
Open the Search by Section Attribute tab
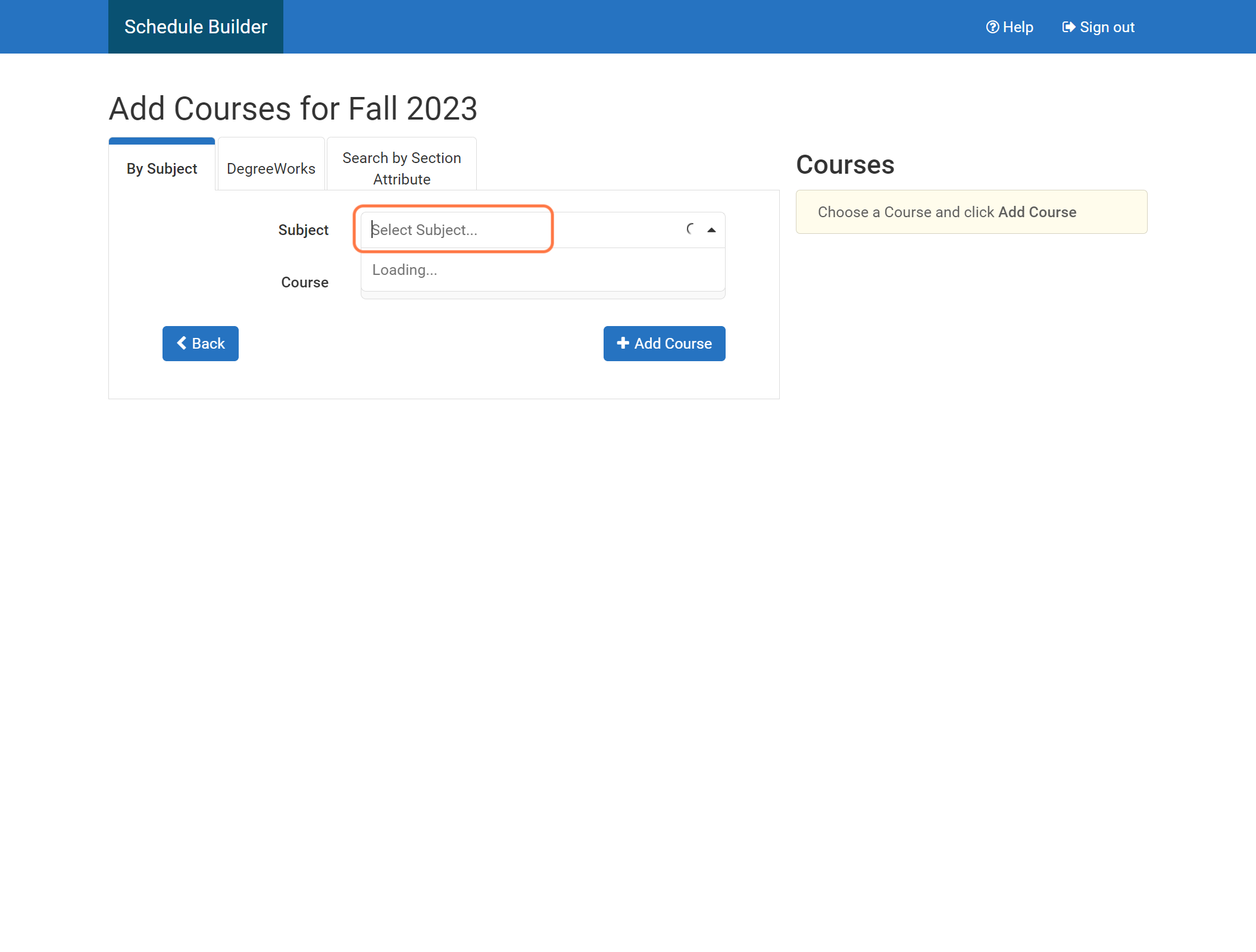(402, 164)
